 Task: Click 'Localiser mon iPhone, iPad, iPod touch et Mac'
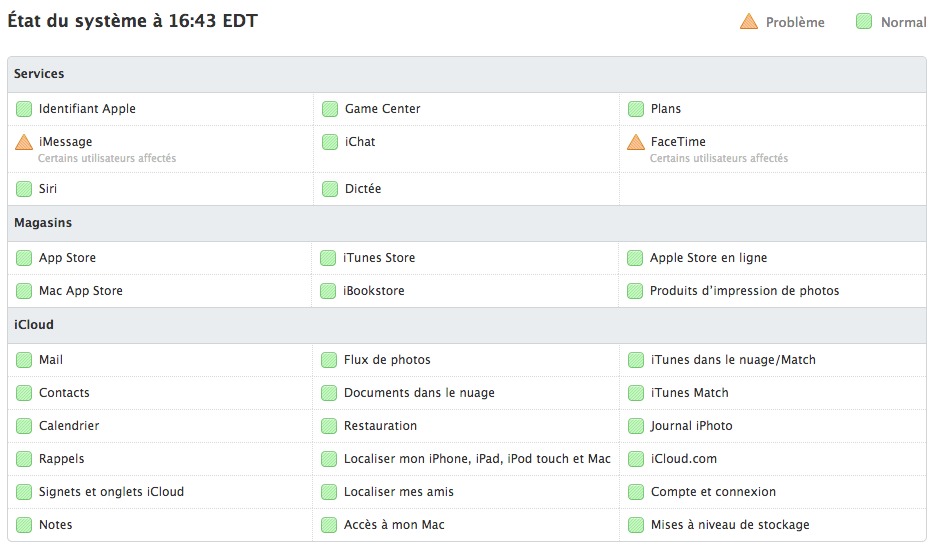click(x=477, y=459)
